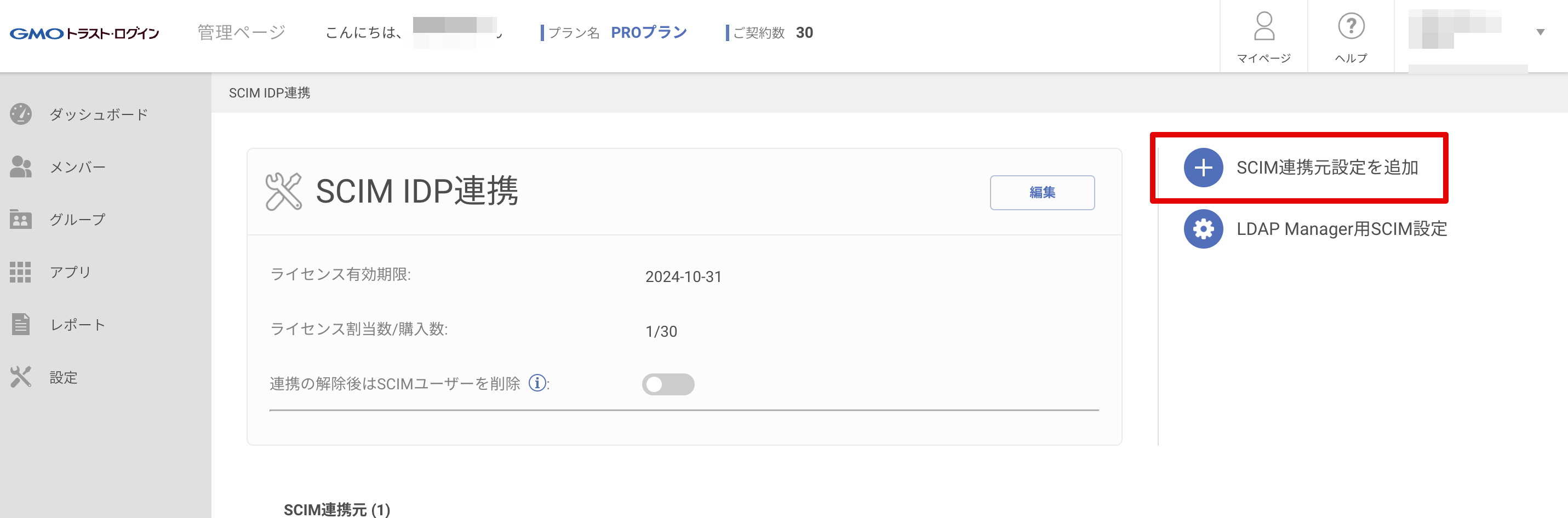Select the ダッシュボード menu label
The image size is (1568, 518).
click(x=99, y=114)
